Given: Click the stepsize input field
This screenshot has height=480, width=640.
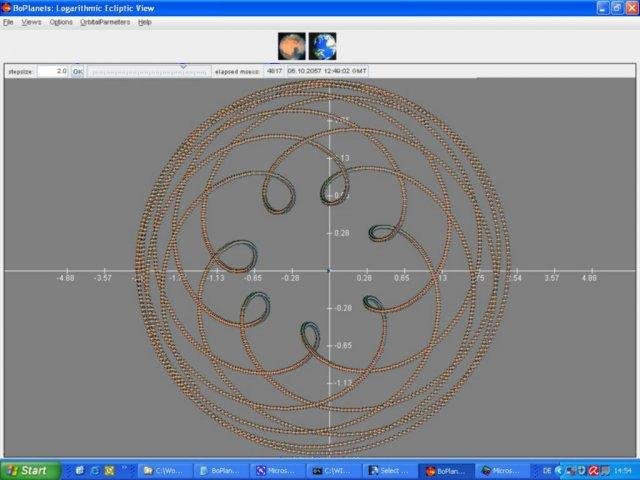Looking at the screenshot, I should pos(52,72).
